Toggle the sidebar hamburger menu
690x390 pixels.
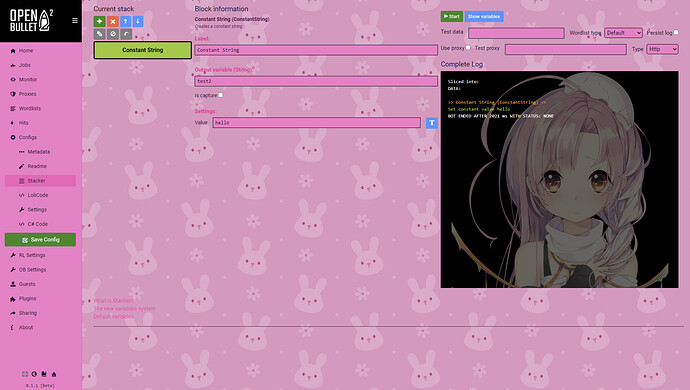[75, 20]
